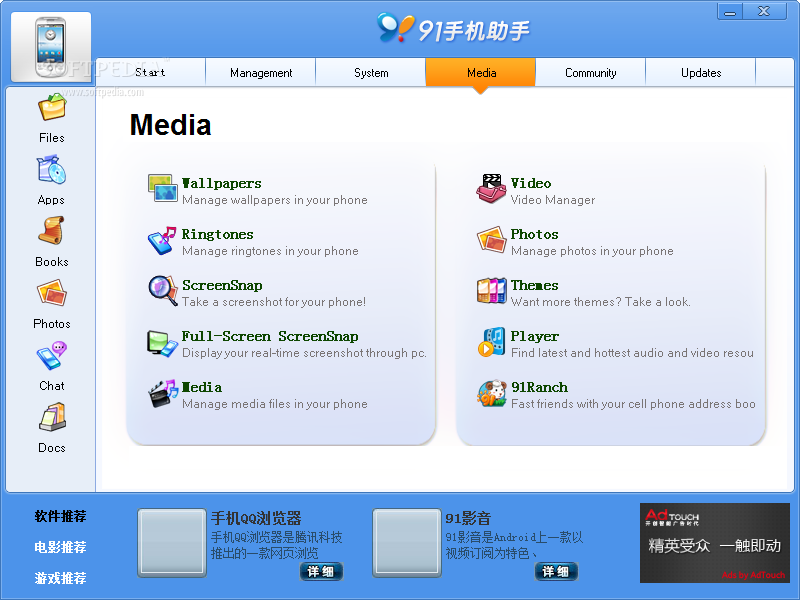Minimize the 91手机助手 window

tap(730, 11)
